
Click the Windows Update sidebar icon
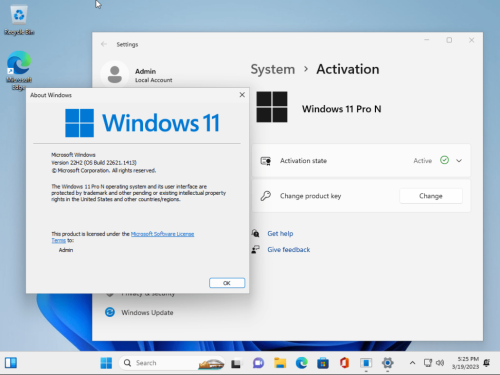(110, 312)
